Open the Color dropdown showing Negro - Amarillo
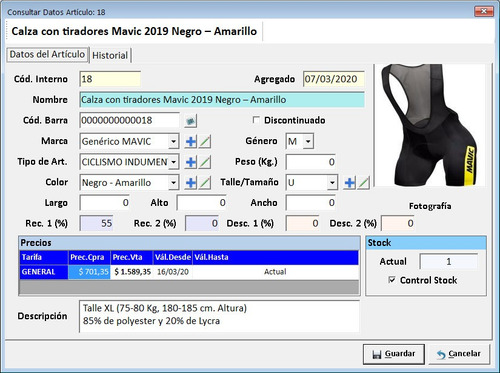 pyautogui.click(x=173, y=183)
